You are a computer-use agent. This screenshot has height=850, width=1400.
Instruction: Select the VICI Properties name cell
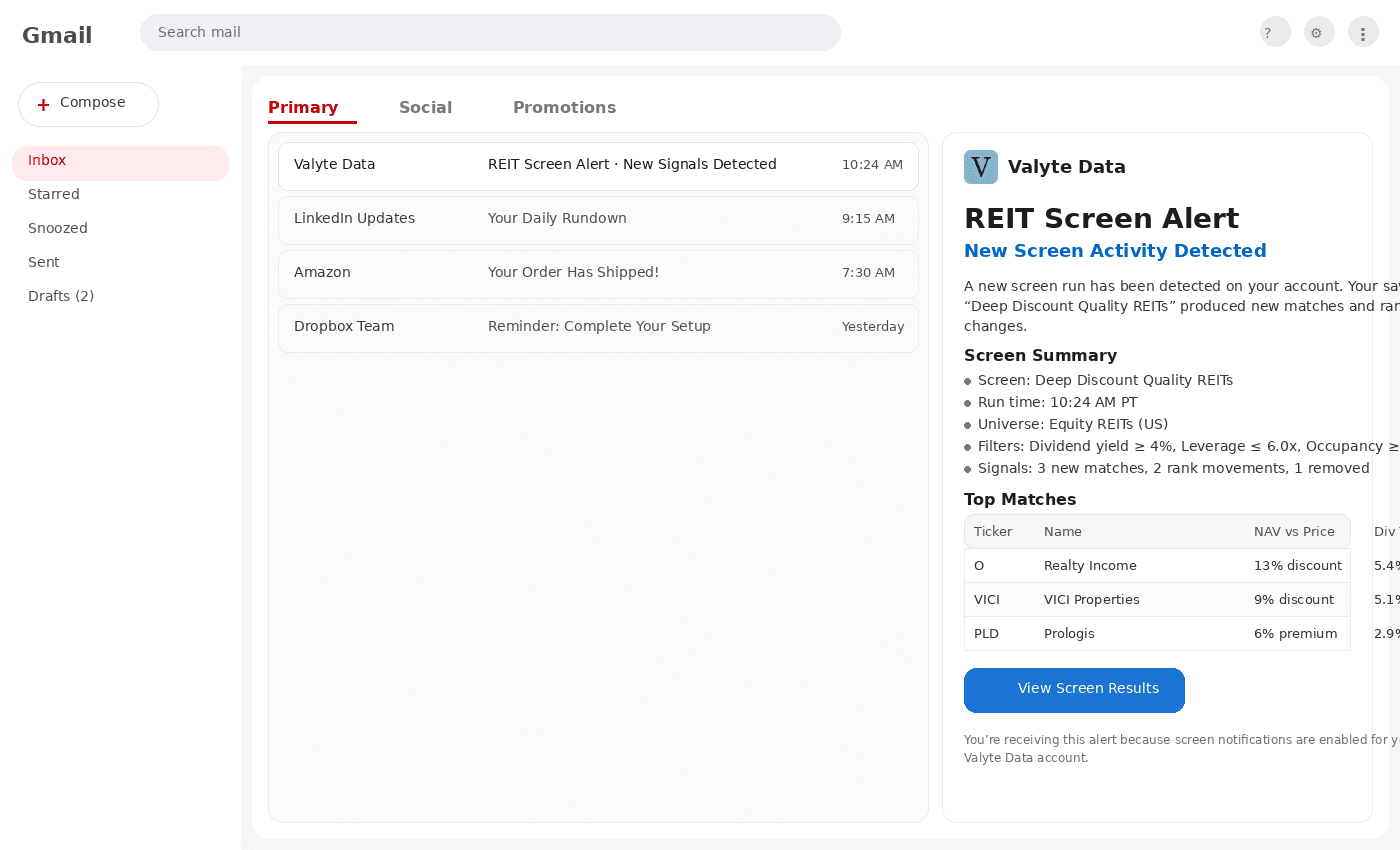(x=1092, y=599)
